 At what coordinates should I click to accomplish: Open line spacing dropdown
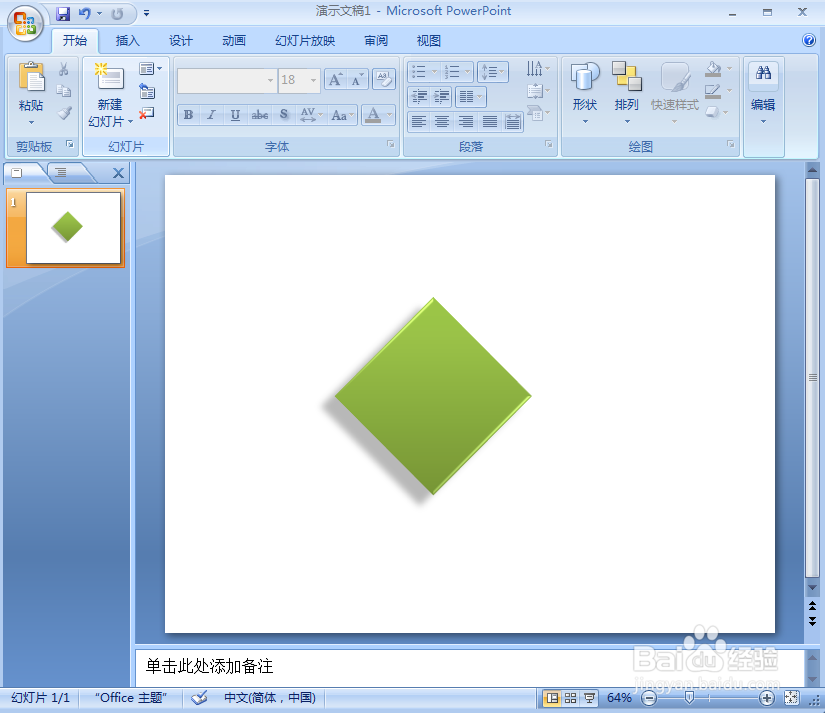pos(493,72)
